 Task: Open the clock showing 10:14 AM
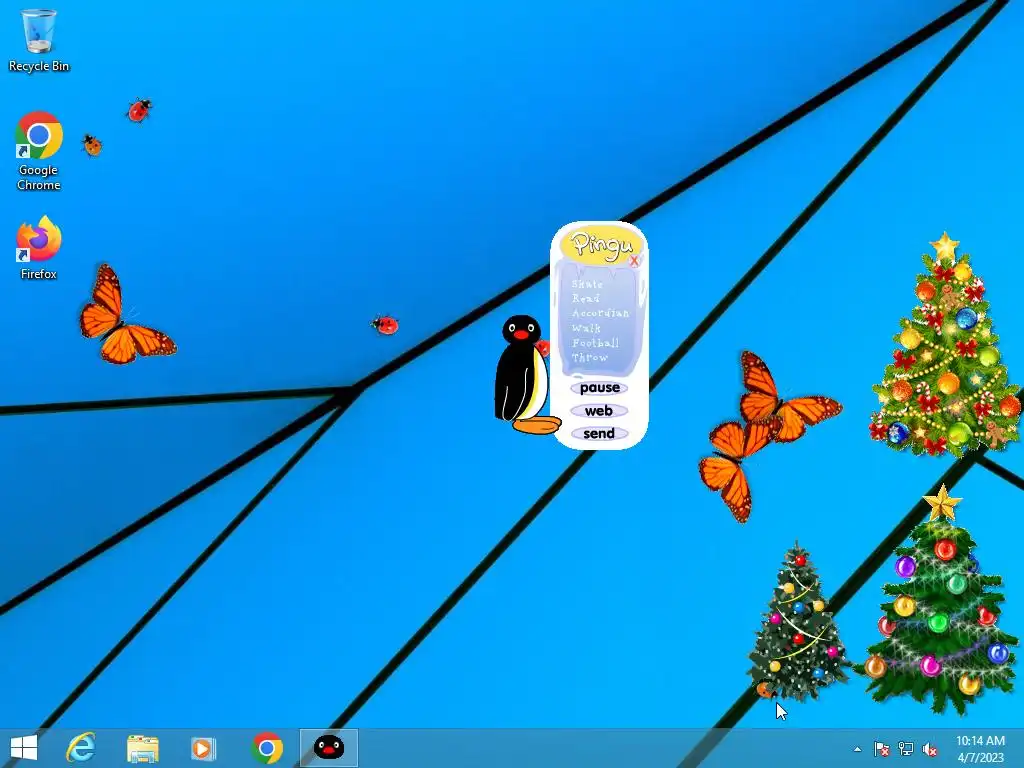pos(980,748)
